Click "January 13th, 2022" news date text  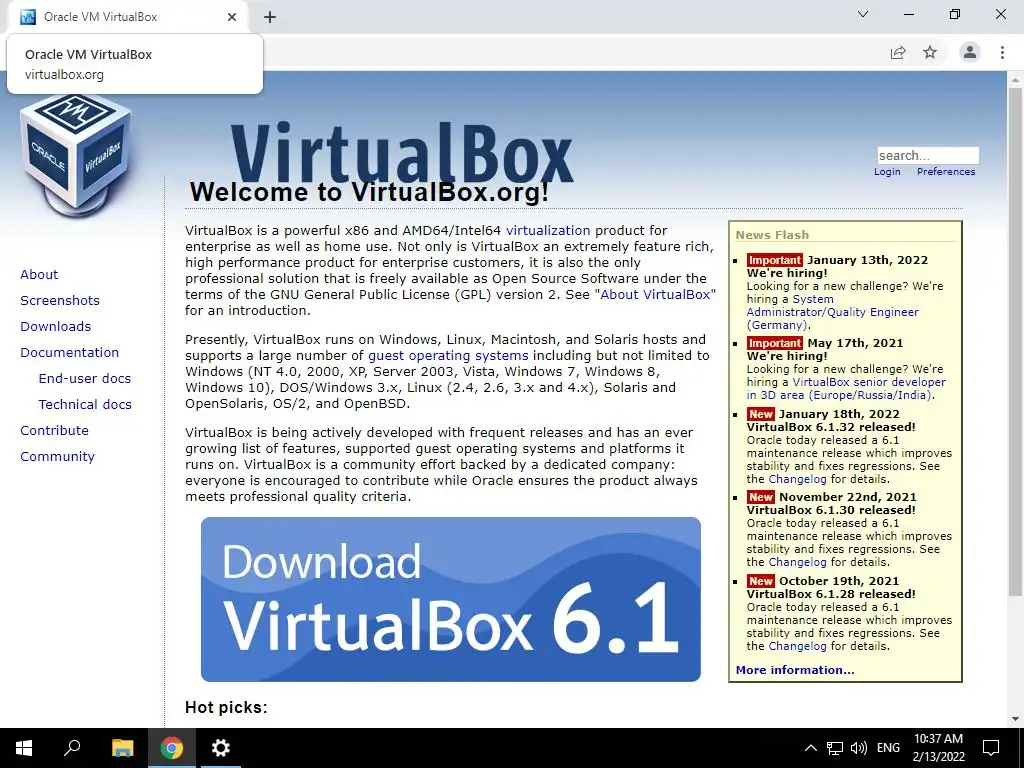click(x=867, y=260)
